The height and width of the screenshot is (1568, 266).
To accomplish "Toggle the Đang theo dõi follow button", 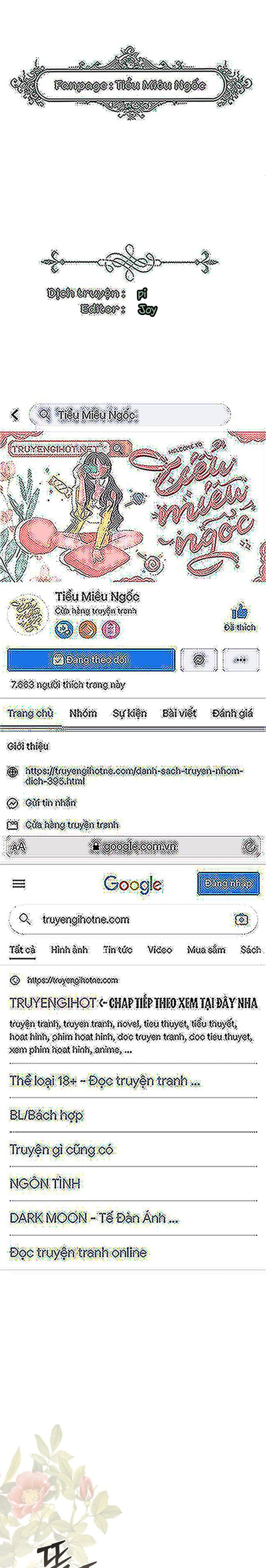I will click(x=91, y=659).
